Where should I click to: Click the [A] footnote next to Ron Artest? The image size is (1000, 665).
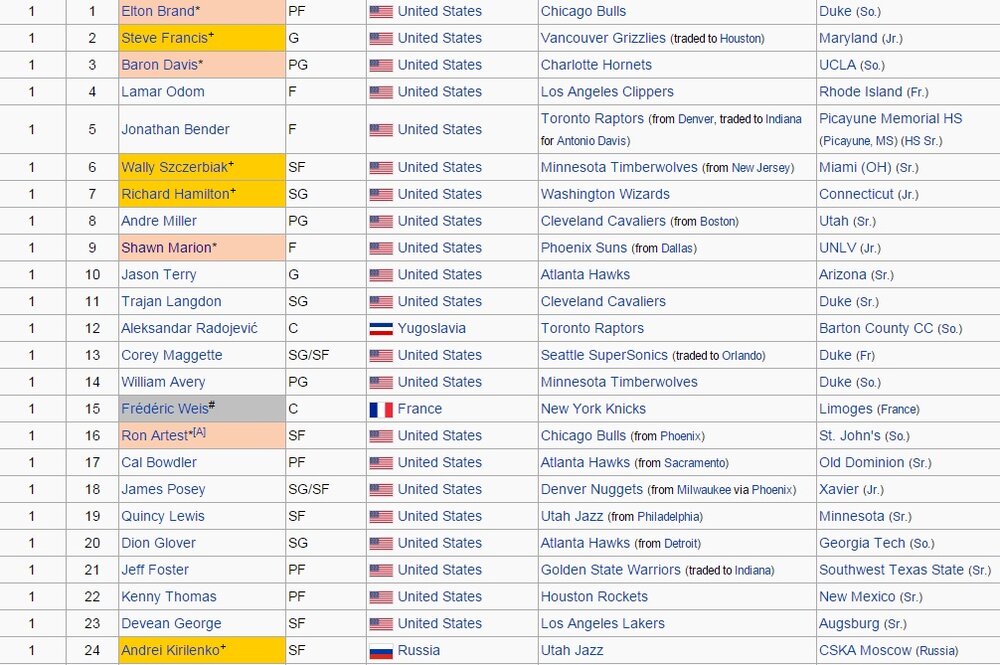point(199,432)
